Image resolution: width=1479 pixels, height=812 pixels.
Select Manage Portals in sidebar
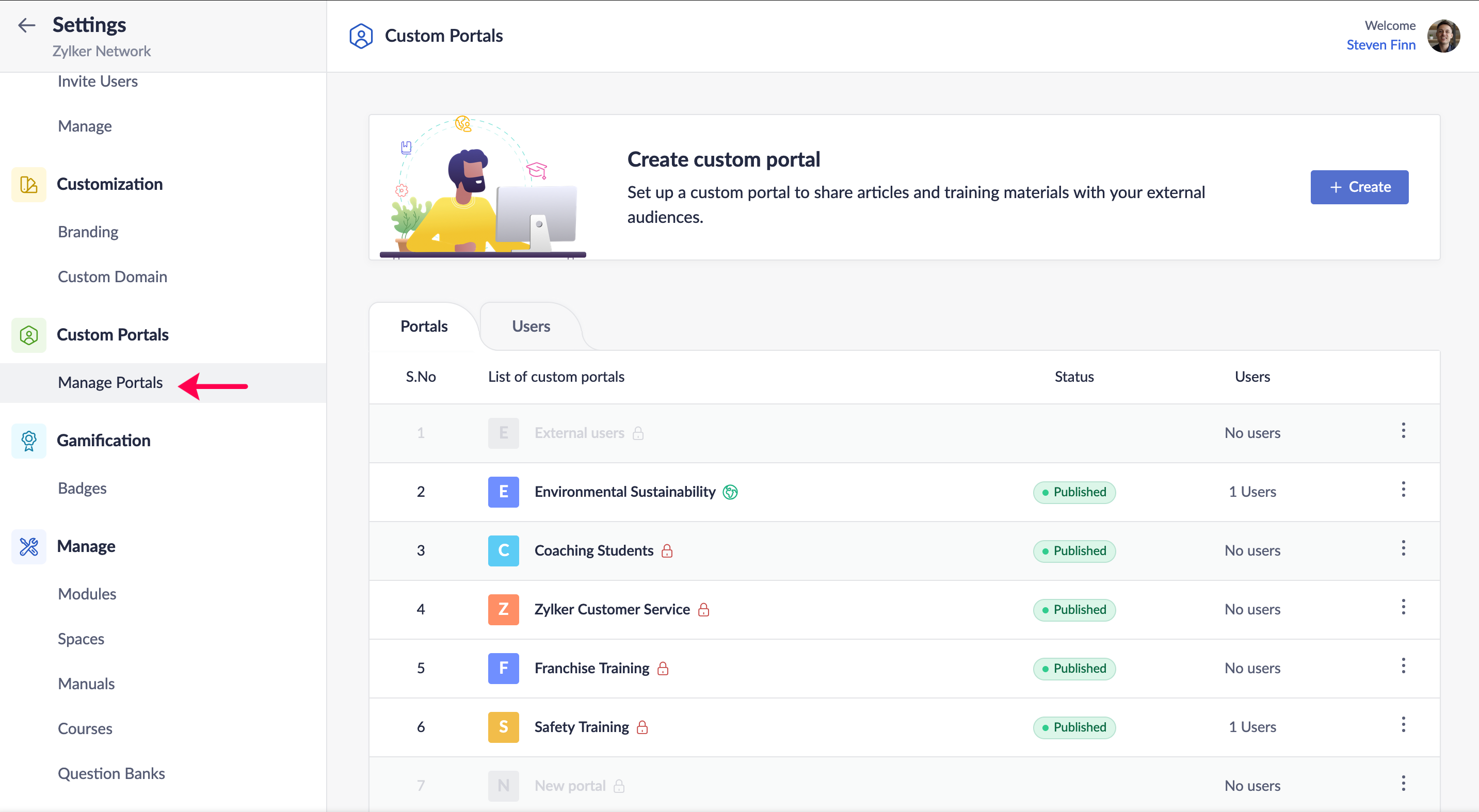163,383
